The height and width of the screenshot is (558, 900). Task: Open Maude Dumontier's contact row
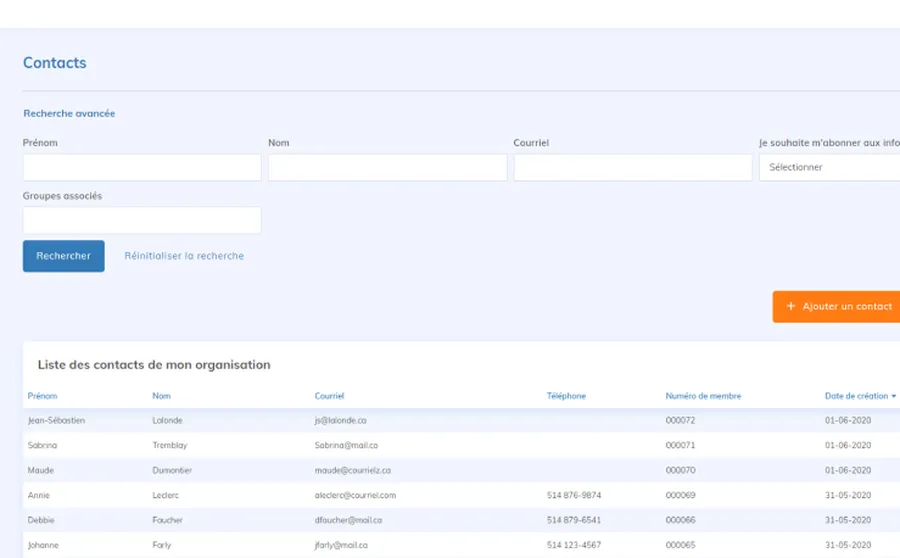tap(450, 470)
